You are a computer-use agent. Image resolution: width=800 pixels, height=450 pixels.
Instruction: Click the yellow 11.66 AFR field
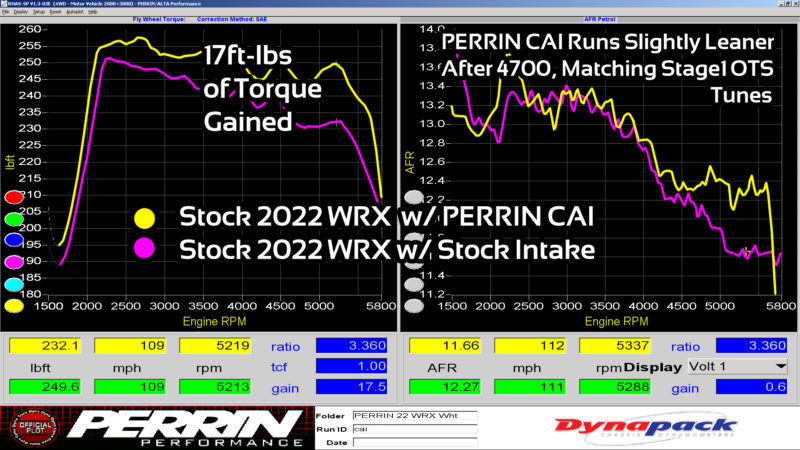pyautogui.click(x=445, y=345)
